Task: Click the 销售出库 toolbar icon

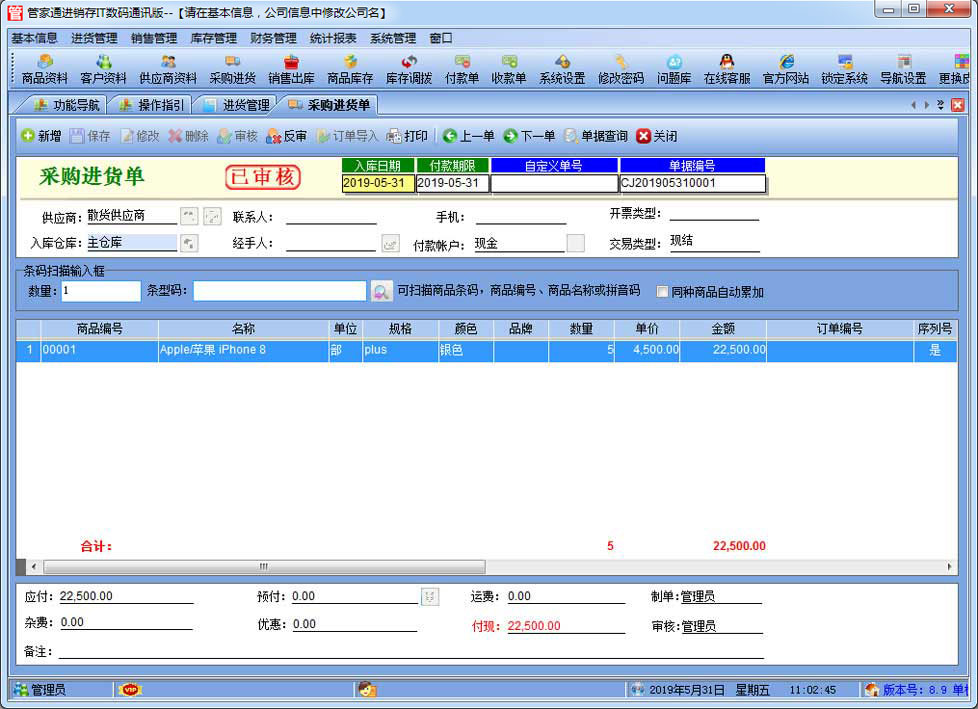Action: pyautogui.click(x=291, y=69)
